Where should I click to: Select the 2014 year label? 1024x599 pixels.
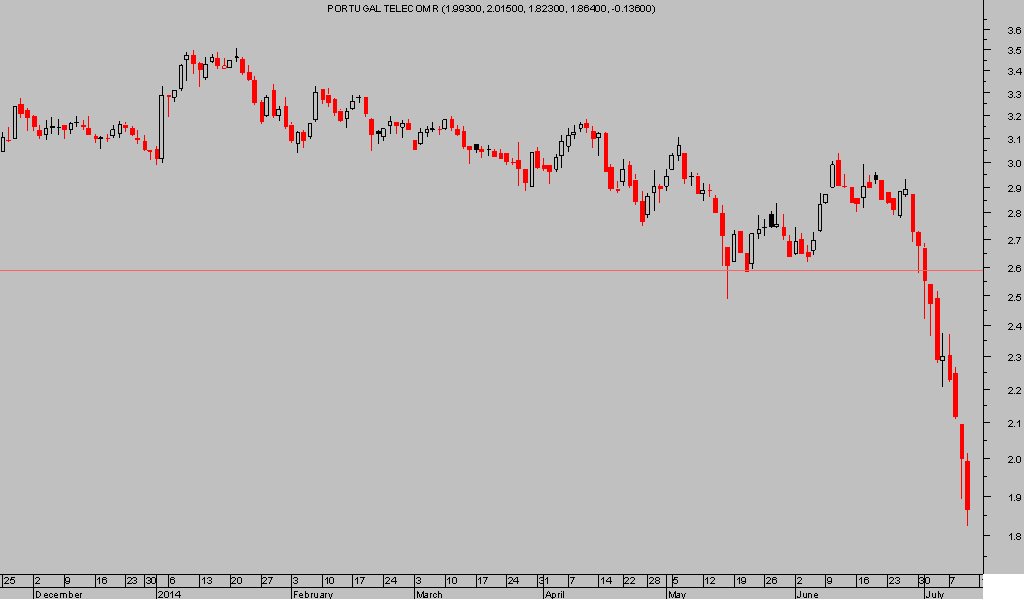[x=170, y=594]
